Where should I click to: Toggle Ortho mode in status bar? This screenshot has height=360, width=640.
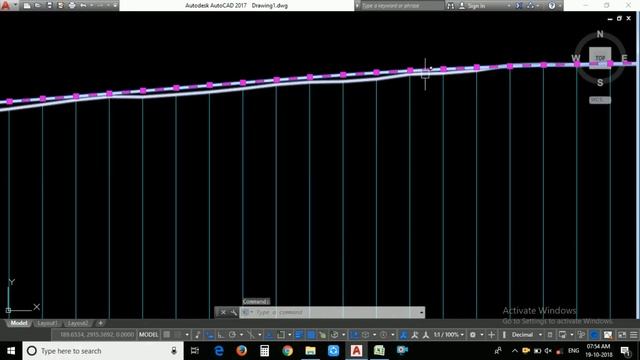(x=221, y=335)
